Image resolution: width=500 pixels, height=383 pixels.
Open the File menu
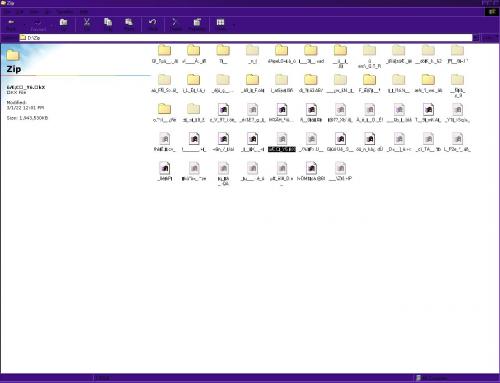(x=7, y=12)
